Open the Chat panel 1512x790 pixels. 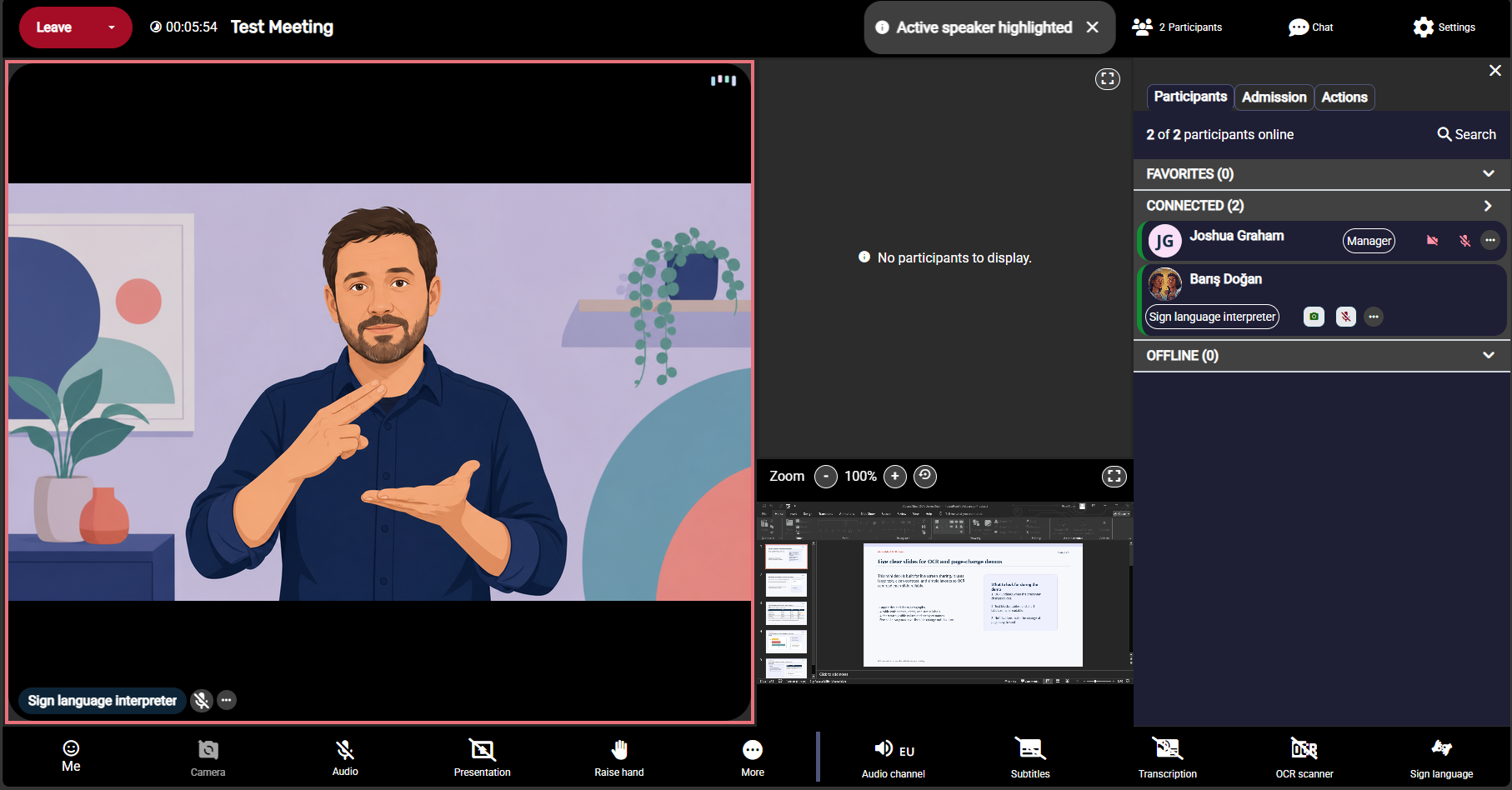click(1311, 27)
